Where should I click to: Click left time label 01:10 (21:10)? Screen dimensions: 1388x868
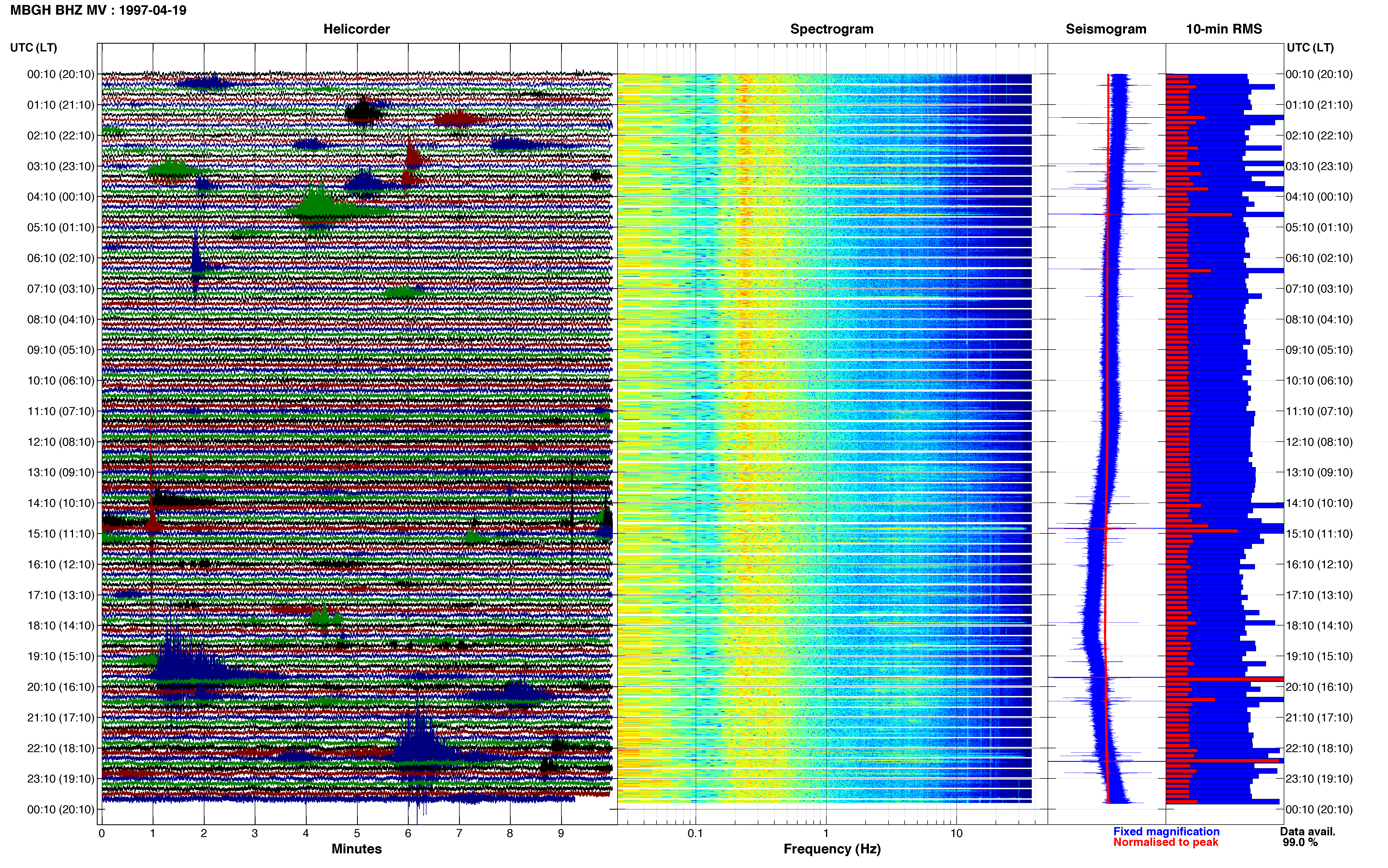(61, 105)
